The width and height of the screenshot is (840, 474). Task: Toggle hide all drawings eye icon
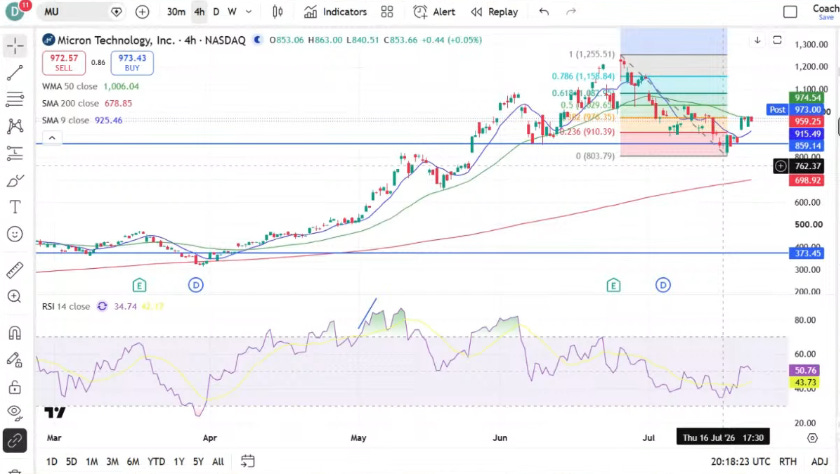click(x=15, y=413)
